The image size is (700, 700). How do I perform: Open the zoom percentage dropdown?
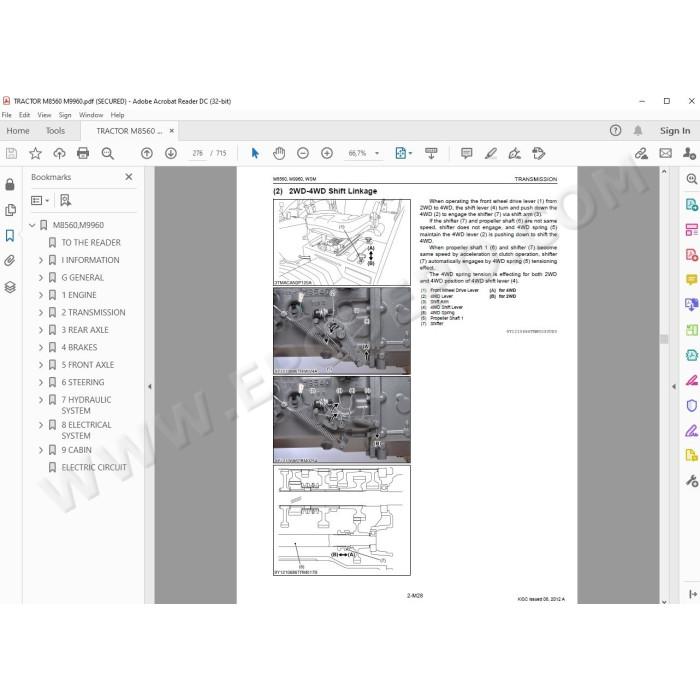coord(377,154)
